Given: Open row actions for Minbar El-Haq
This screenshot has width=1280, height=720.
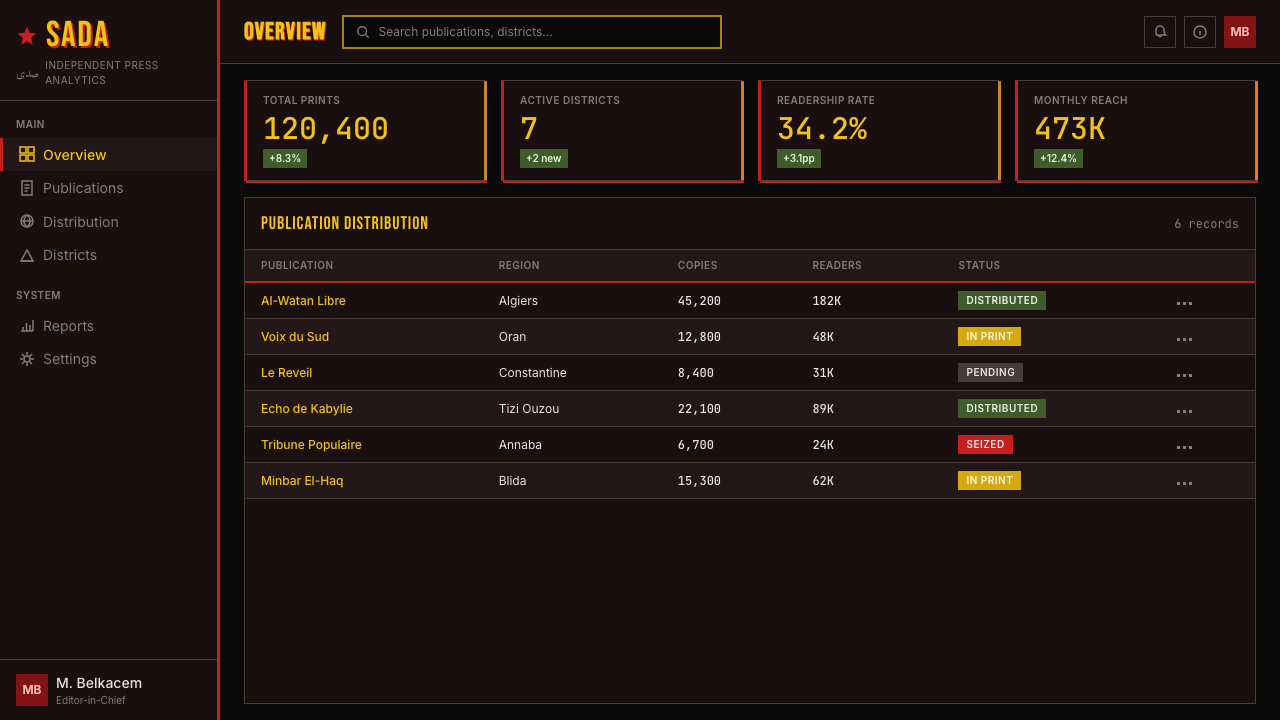Looking at the screenshot, I should click(x=1184, y=481).
